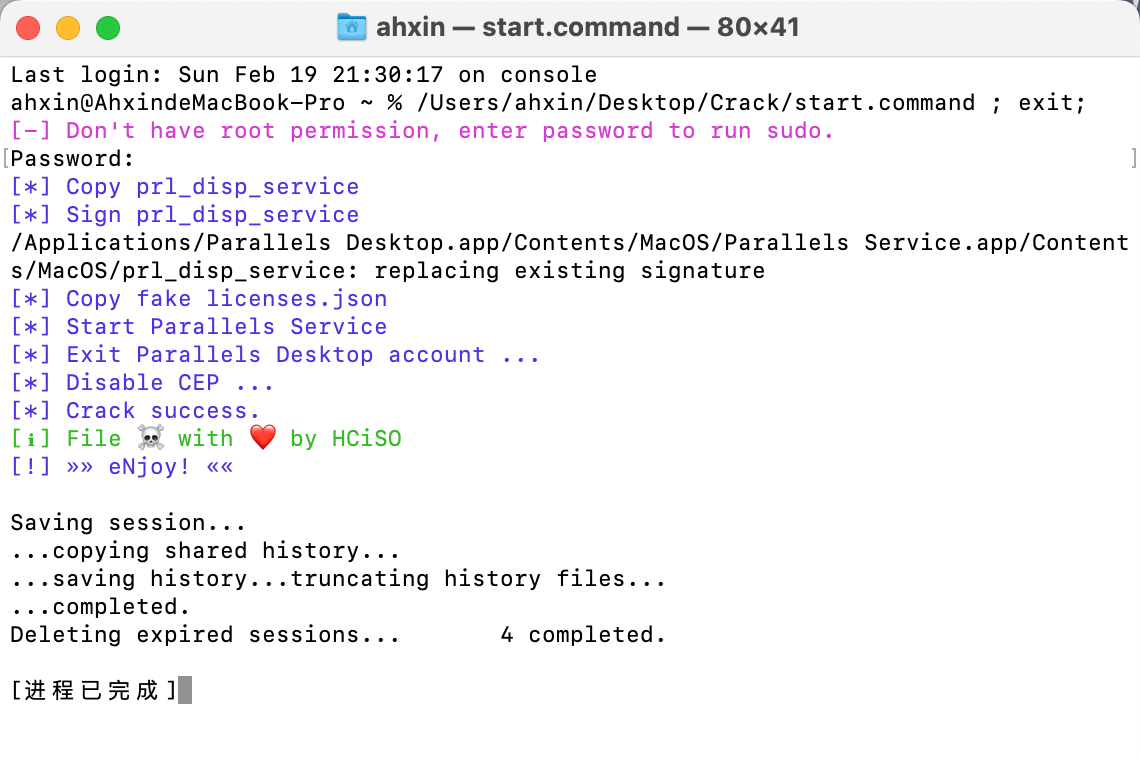Click the pink 'Don't have root permission' message
This screenshot has width=1140, height=758.
(x=422, y=131)
